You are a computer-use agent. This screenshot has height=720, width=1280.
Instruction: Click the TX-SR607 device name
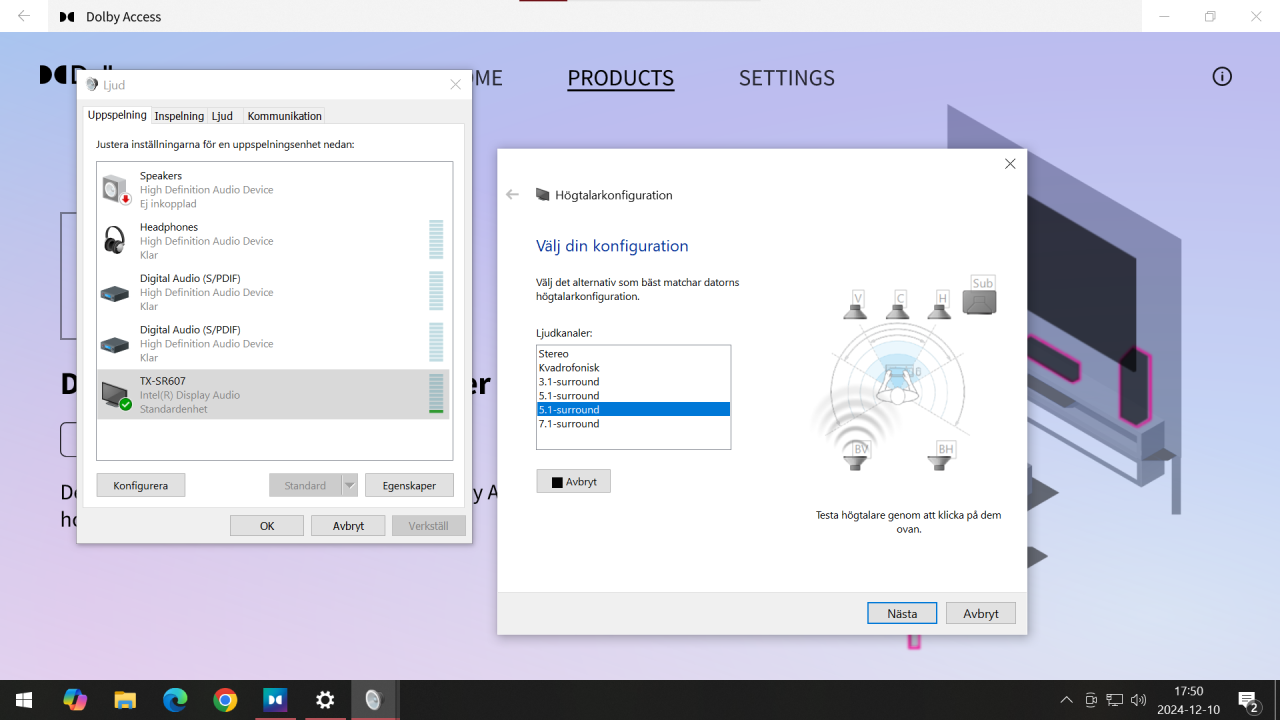163,381
